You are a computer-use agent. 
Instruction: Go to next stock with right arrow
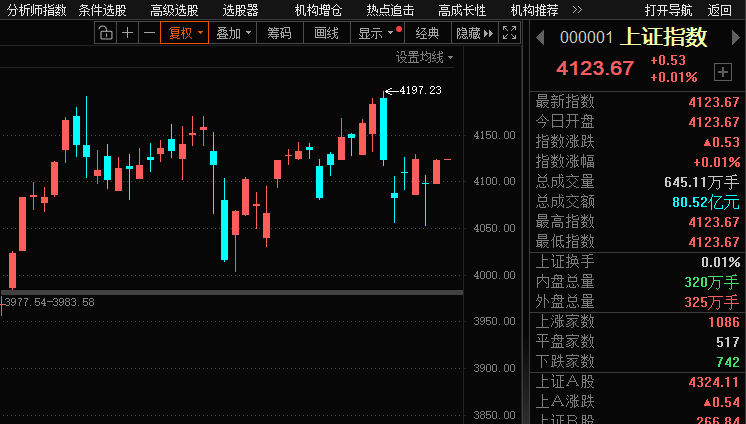point(735,38)
